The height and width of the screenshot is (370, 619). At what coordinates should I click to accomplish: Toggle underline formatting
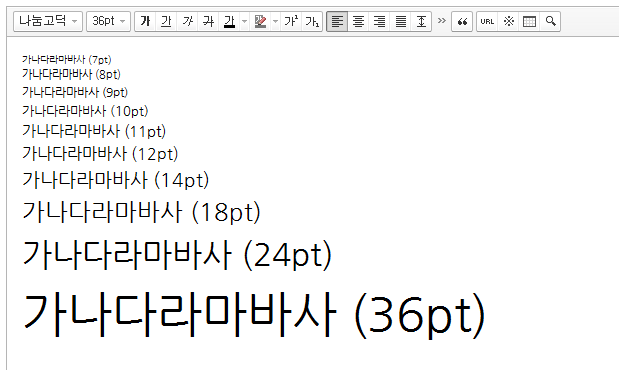coord(166,21)
